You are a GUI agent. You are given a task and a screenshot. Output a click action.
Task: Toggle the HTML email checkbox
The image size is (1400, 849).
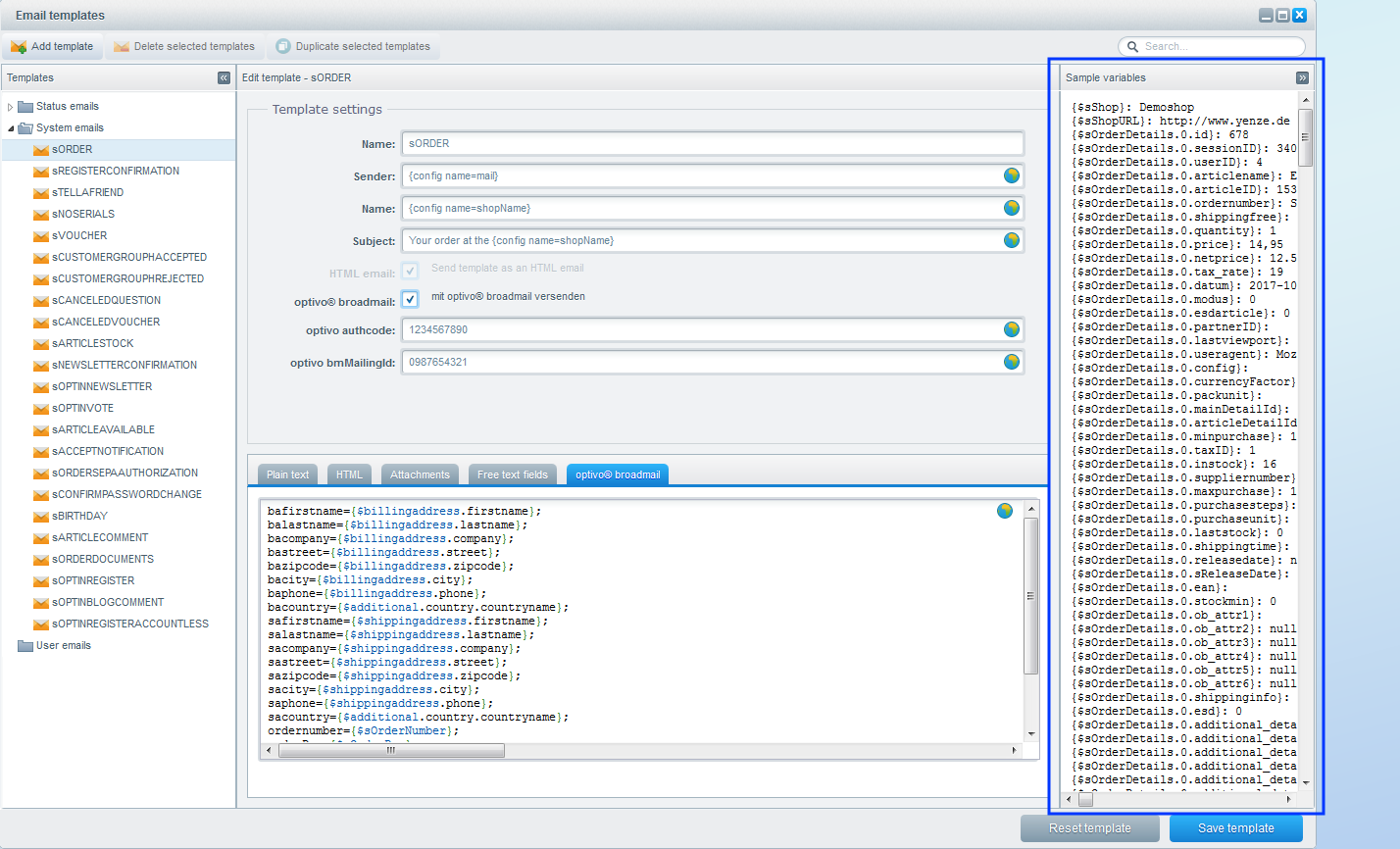coord(410,271)
